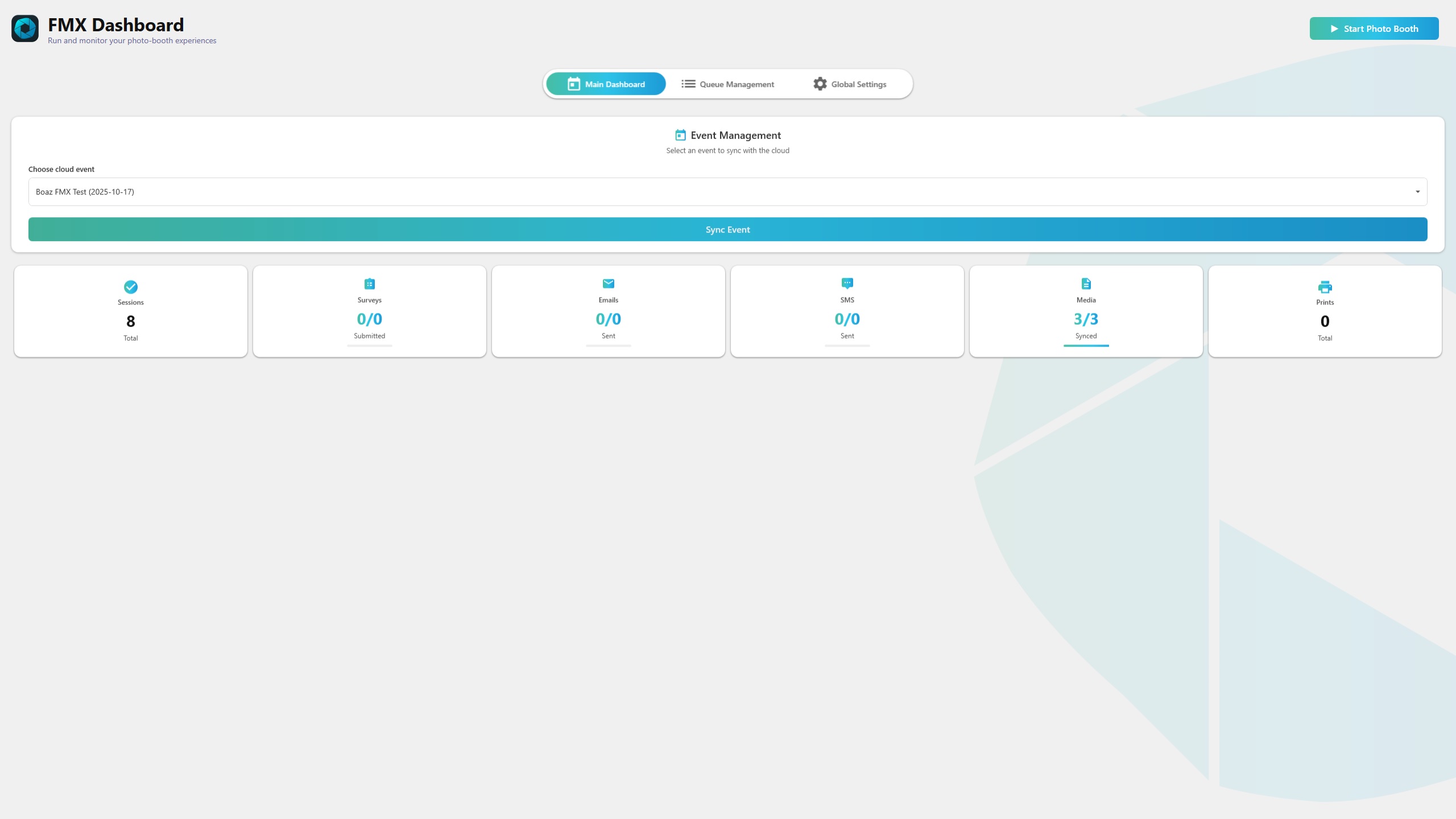Click the SMS chat bubble icon
This screenshot has width=1456, height=819.
click(847, 283)
